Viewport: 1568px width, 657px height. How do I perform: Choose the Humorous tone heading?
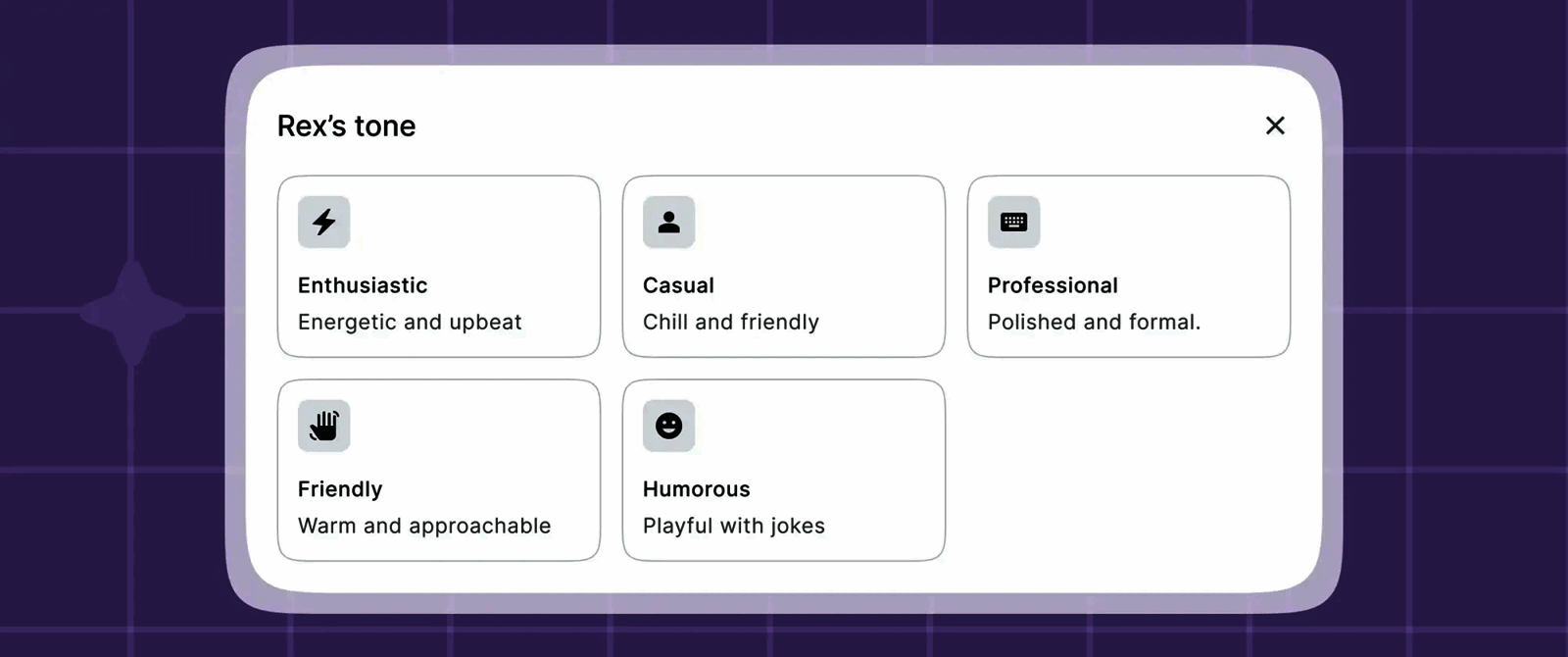click(696, 489)
